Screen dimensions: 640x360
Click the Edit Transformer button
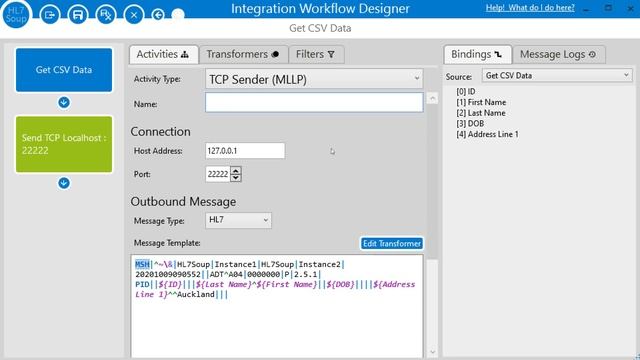pyautogui.click(x=391, y=244)
